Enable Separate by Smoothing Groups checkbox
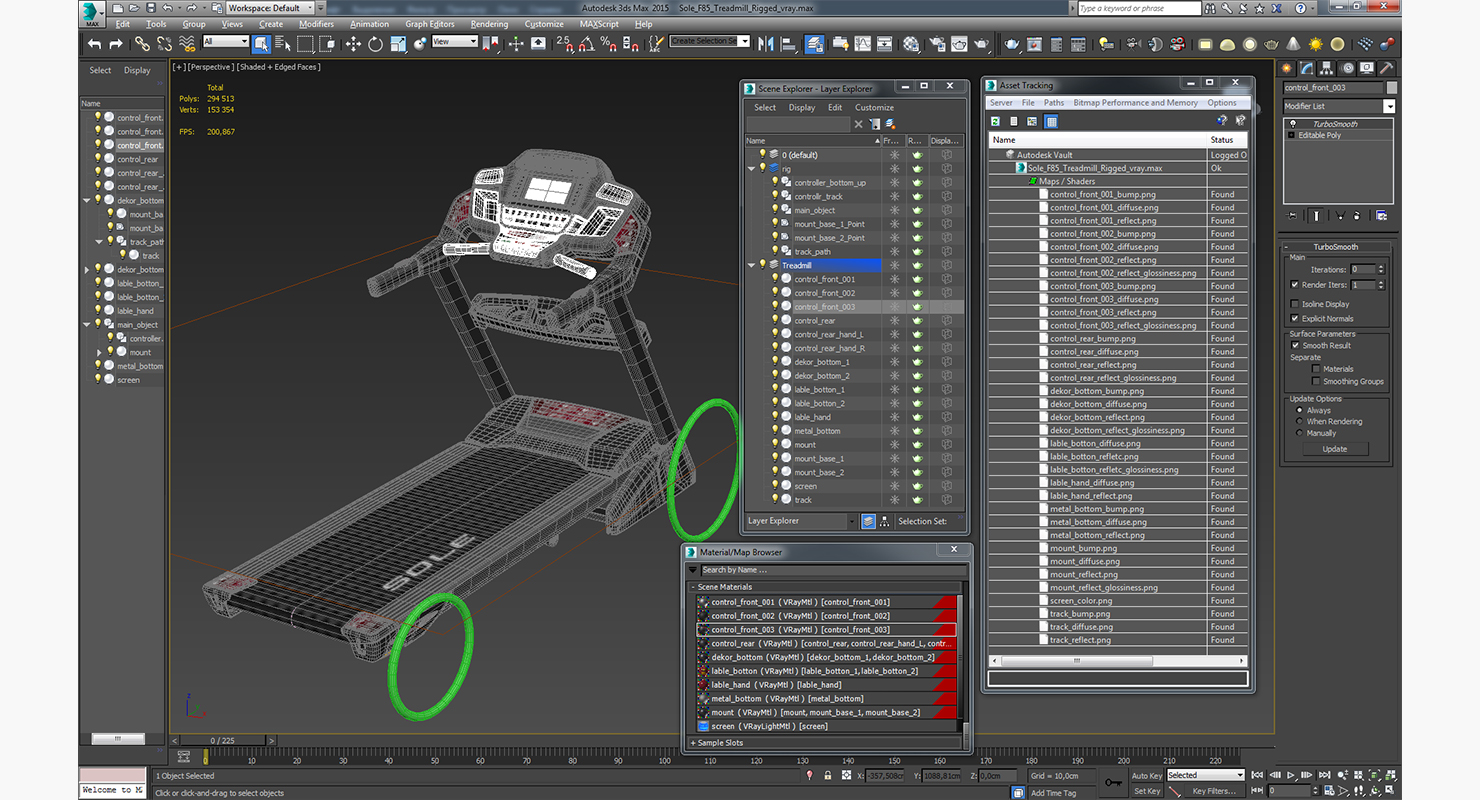Image resolution: width=1480 pixels, height=800 pixels. pos(1316,381)
